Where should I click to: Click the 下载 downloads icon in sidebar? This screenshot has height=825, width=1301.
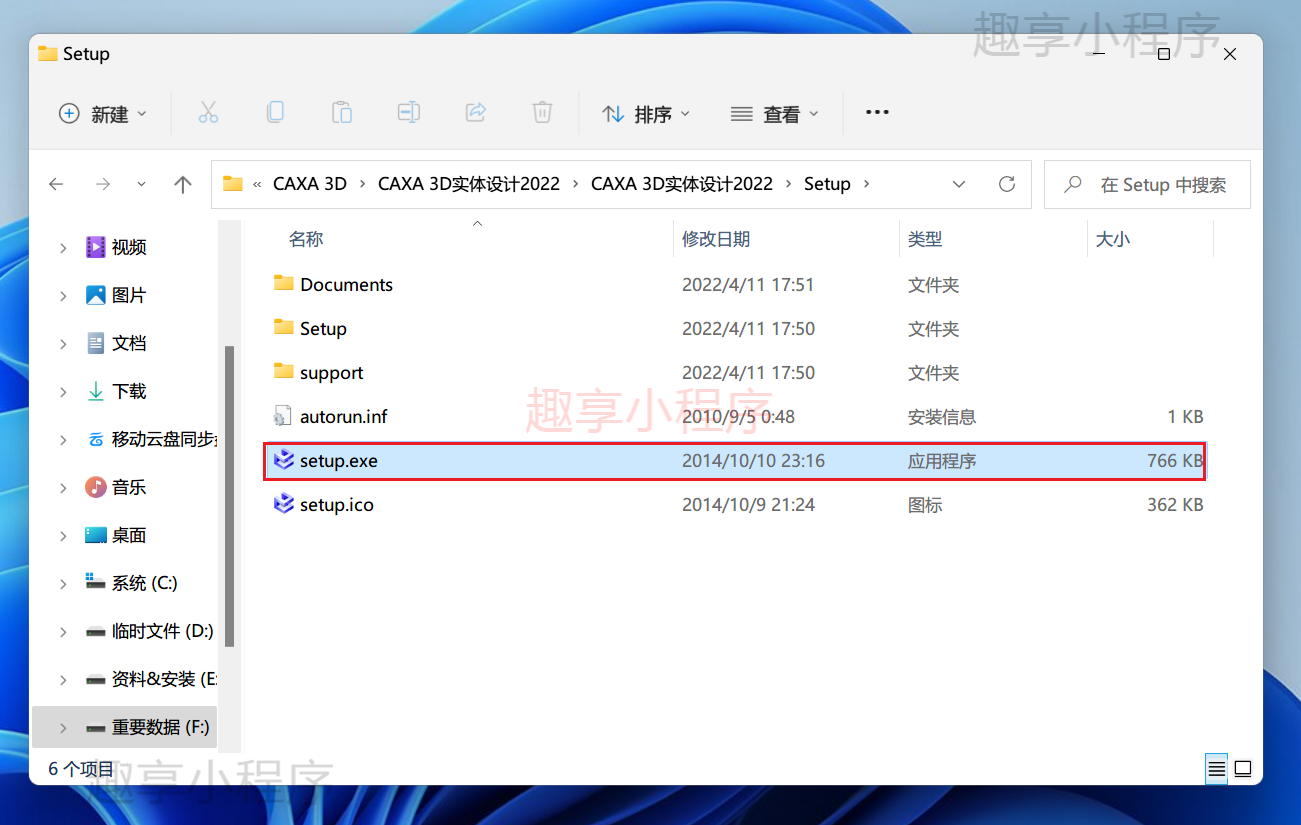[96, 391]
